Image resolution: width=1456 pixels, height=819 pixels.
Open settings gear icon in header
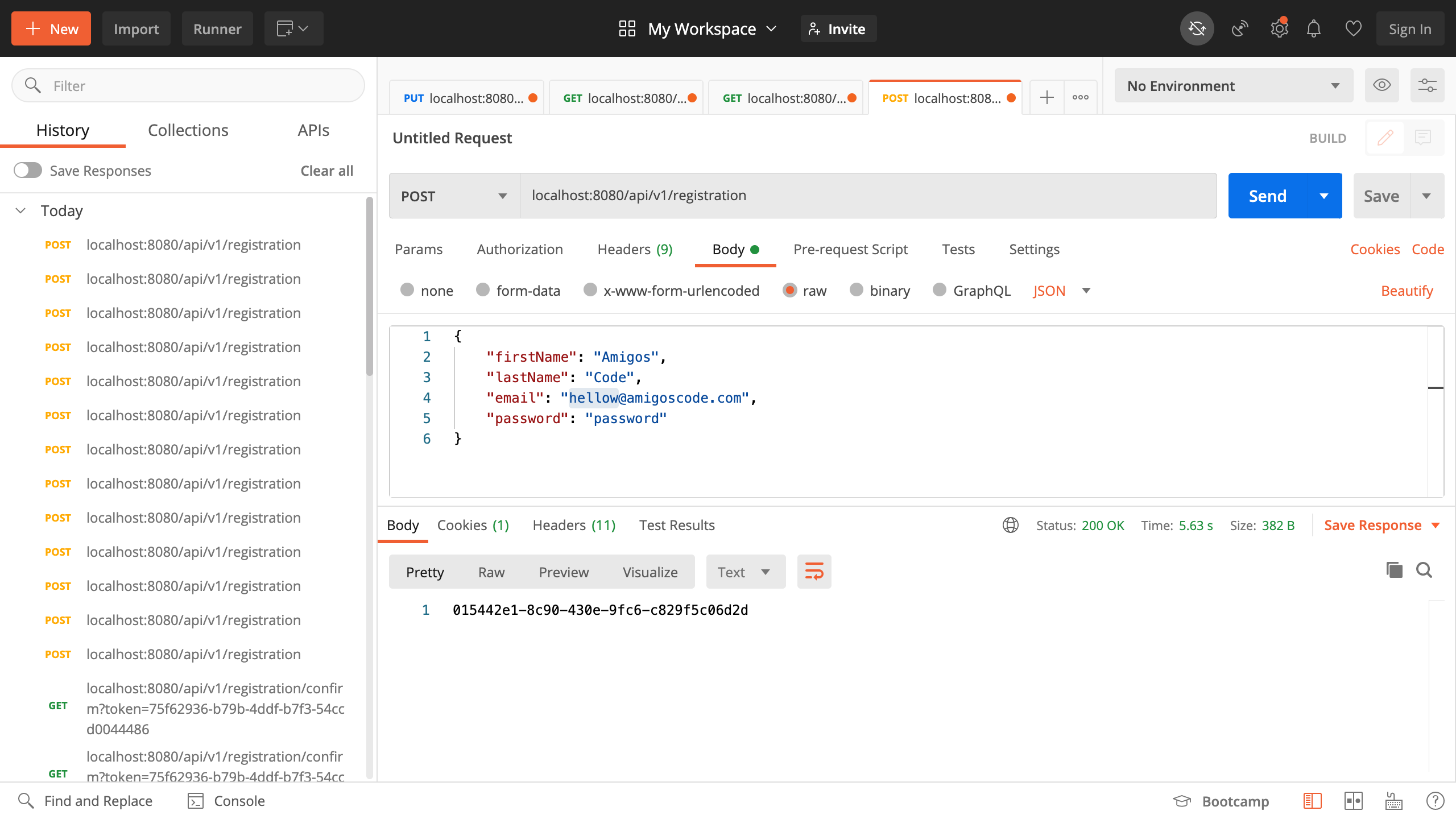[x=1279, y=28]
